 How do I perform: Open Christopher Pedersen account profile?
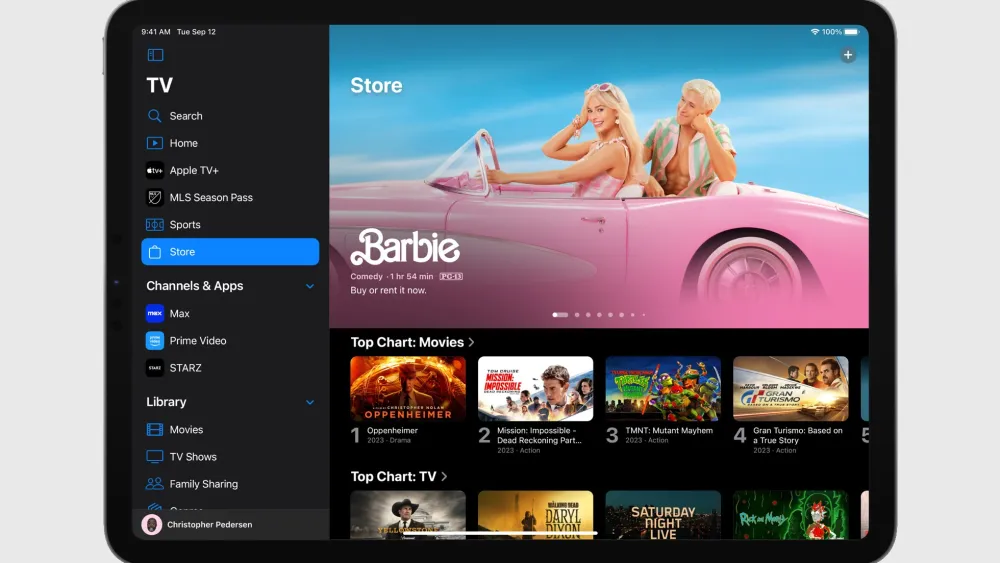coord(210,525)
